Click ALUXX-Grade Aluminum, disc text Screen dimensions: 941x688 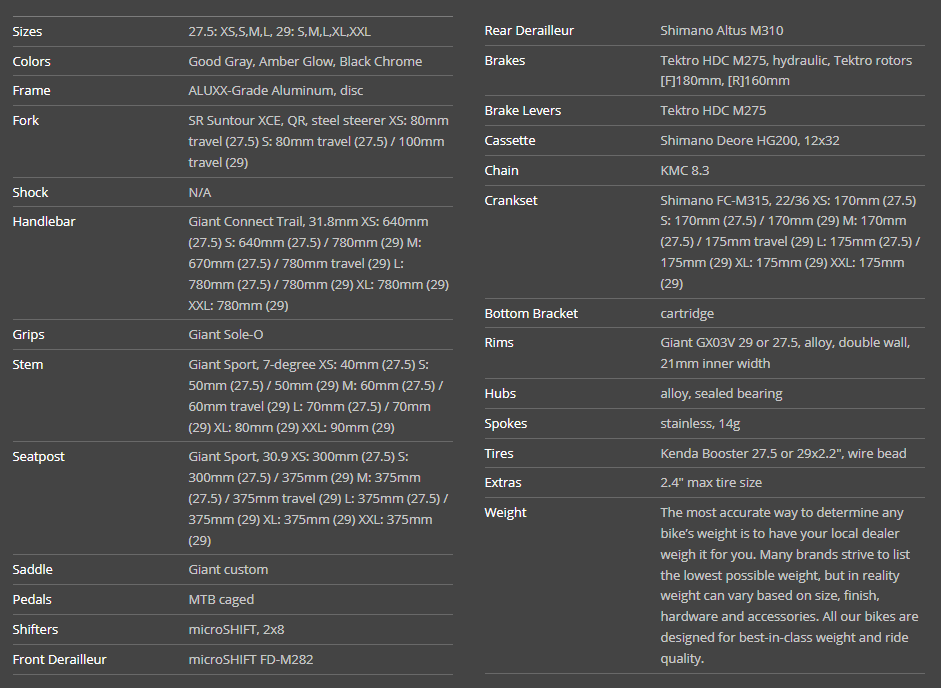coord(275,91)
